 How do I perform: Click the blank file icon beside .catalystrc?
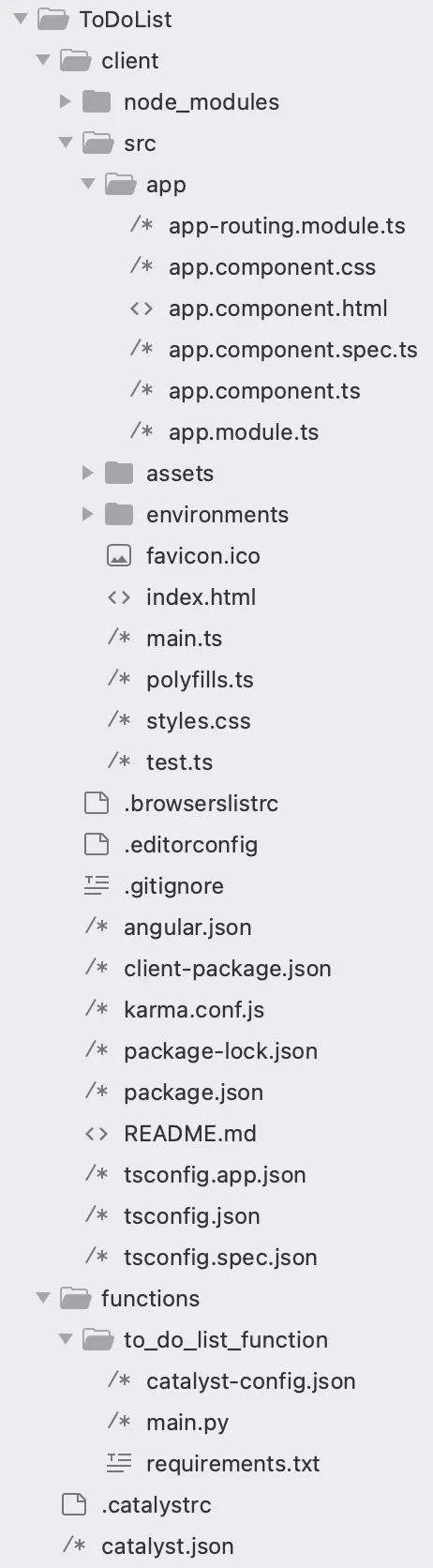(74, 1504)
